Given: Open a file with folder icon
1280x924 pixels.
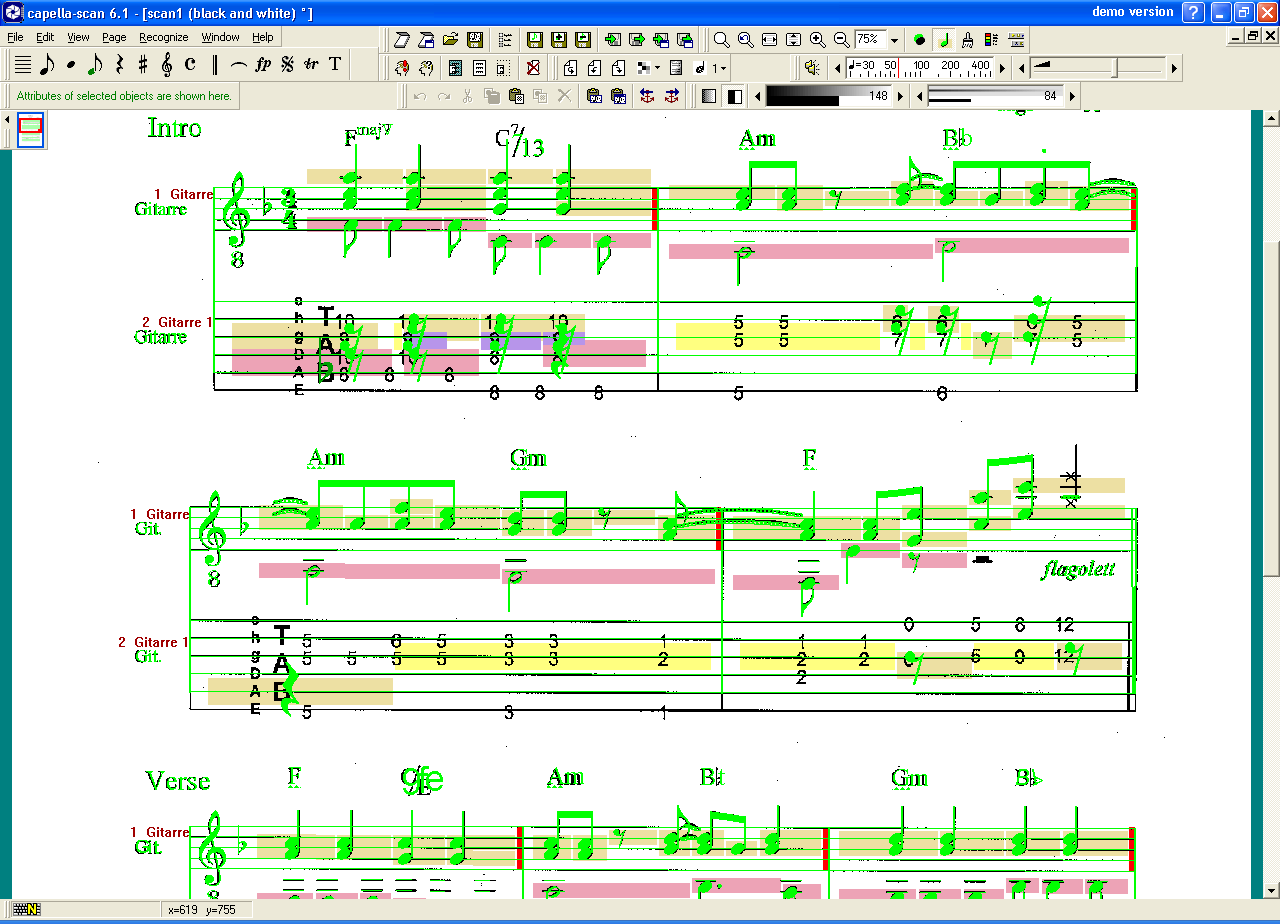Looking at the screenshot, I should (x=450, y=40).
